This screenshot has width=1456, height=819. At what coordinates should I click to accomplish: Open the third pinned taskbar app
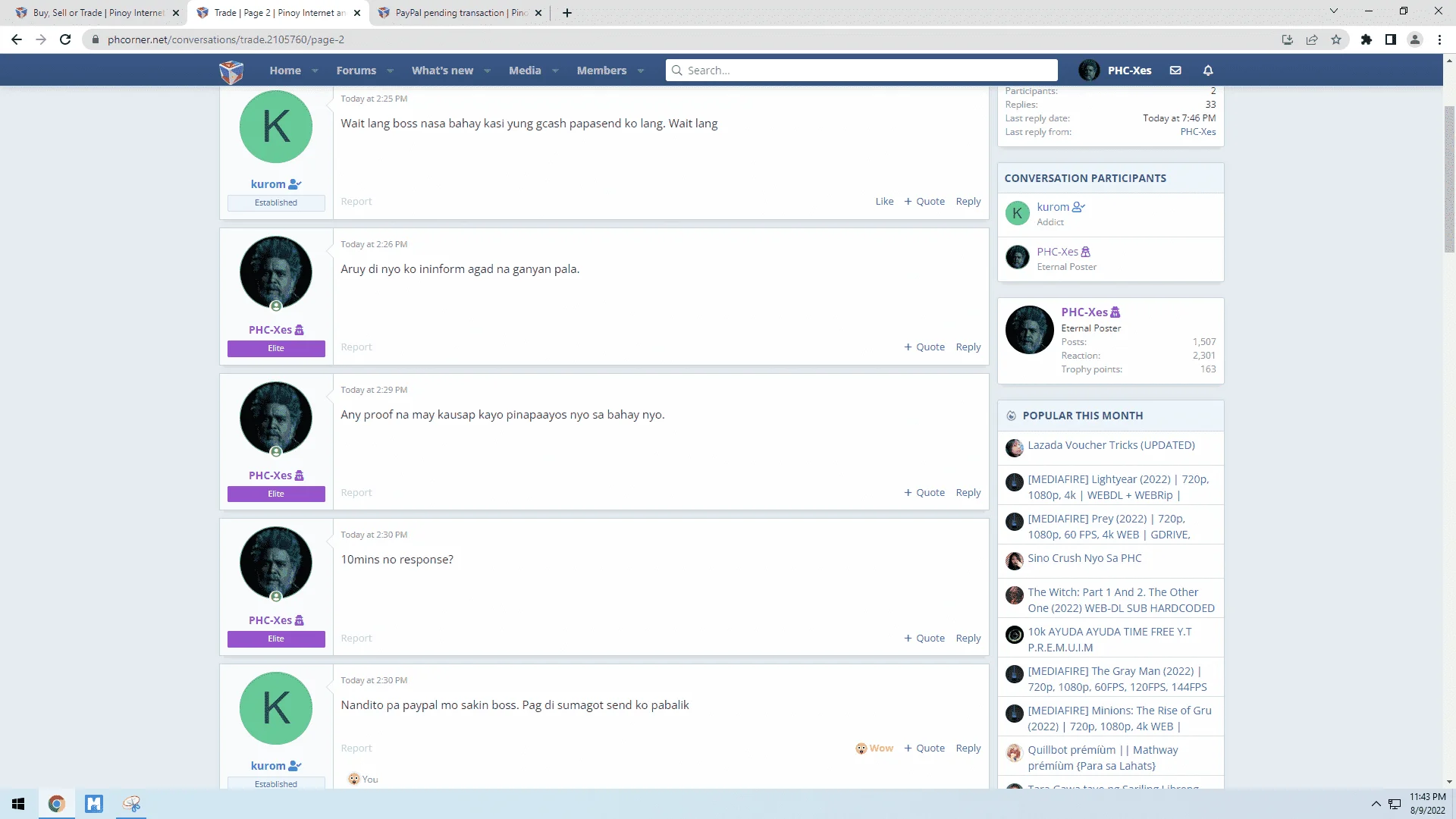131,804
